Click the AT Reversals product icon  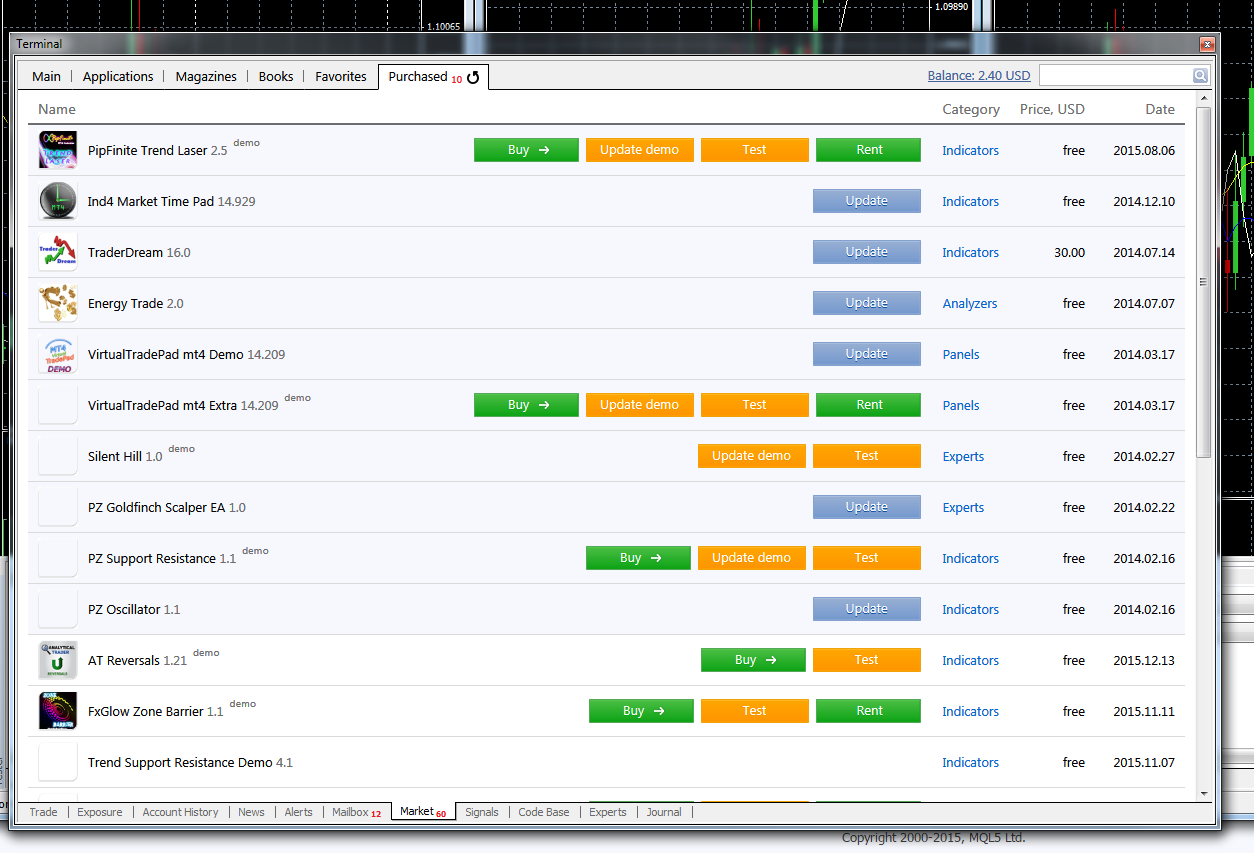pyautogui.click(x=58, y=660)
